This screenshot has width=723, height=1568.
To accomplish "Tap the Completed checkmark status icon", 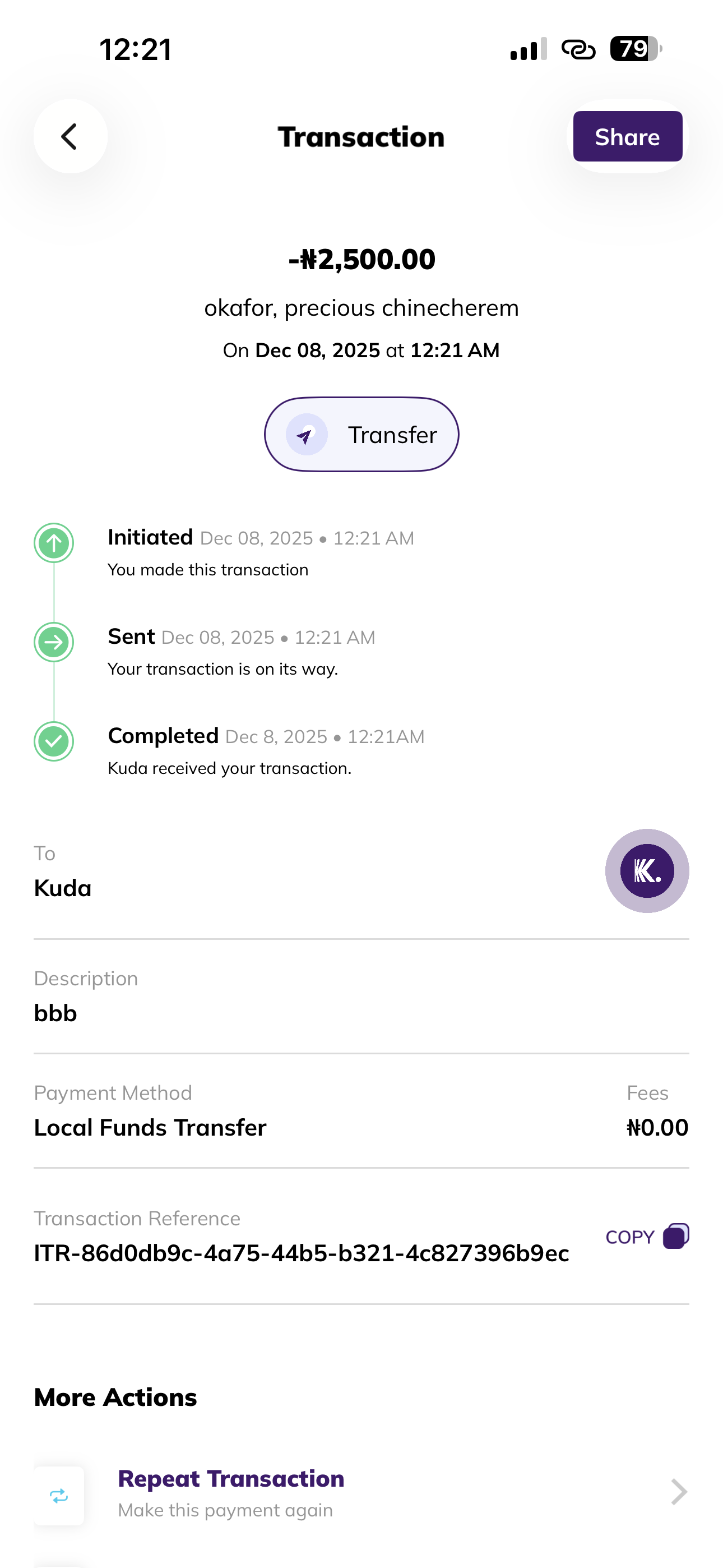I will [x=54, y=741].
